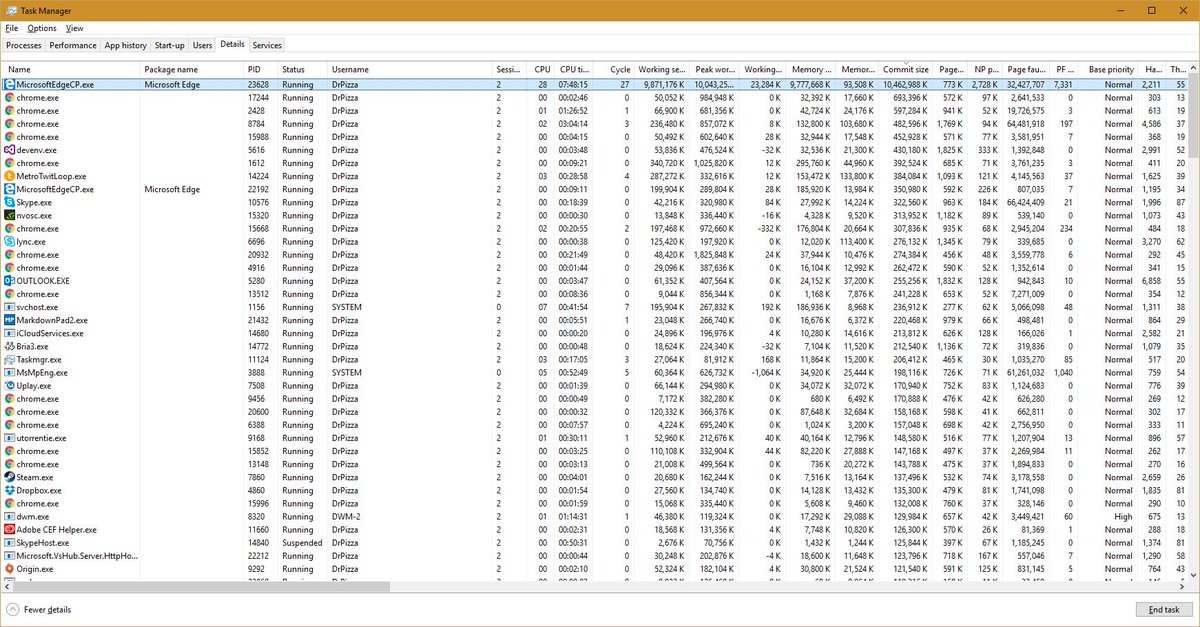This screenshot has height=627, width=1200.
Task: Switch to the Users tab
Action: tap(203, 45)
